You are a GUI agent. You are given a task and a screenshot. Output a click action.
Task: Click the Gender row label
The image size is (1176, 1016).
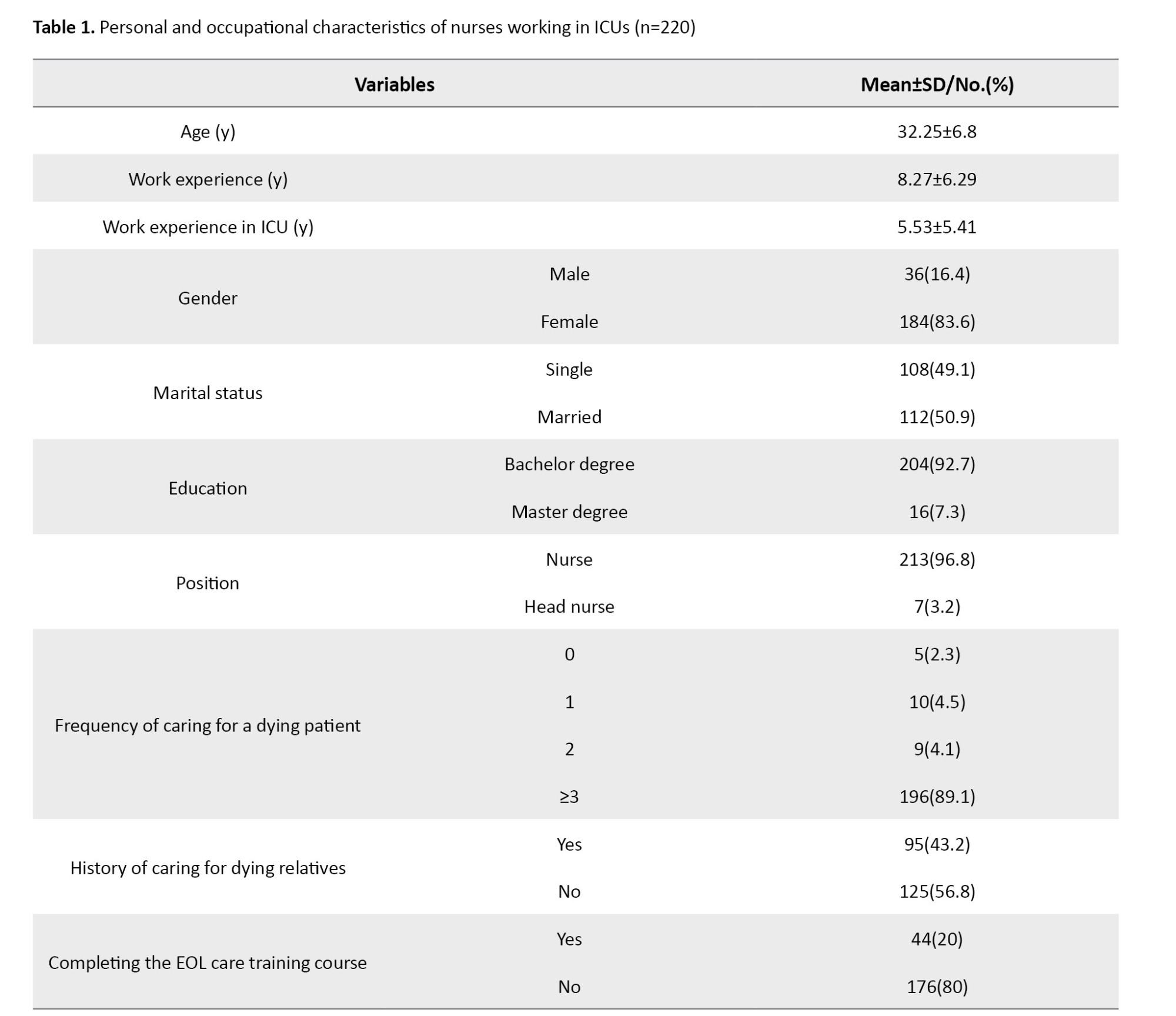point(208,298)
